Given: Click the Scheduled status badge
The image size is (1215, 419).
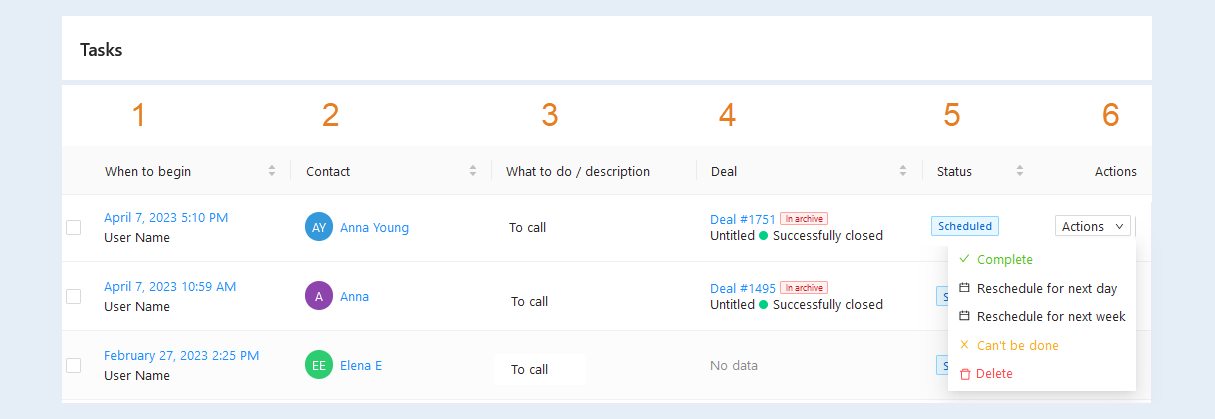Looking at the screenshot, I should 964,226.
